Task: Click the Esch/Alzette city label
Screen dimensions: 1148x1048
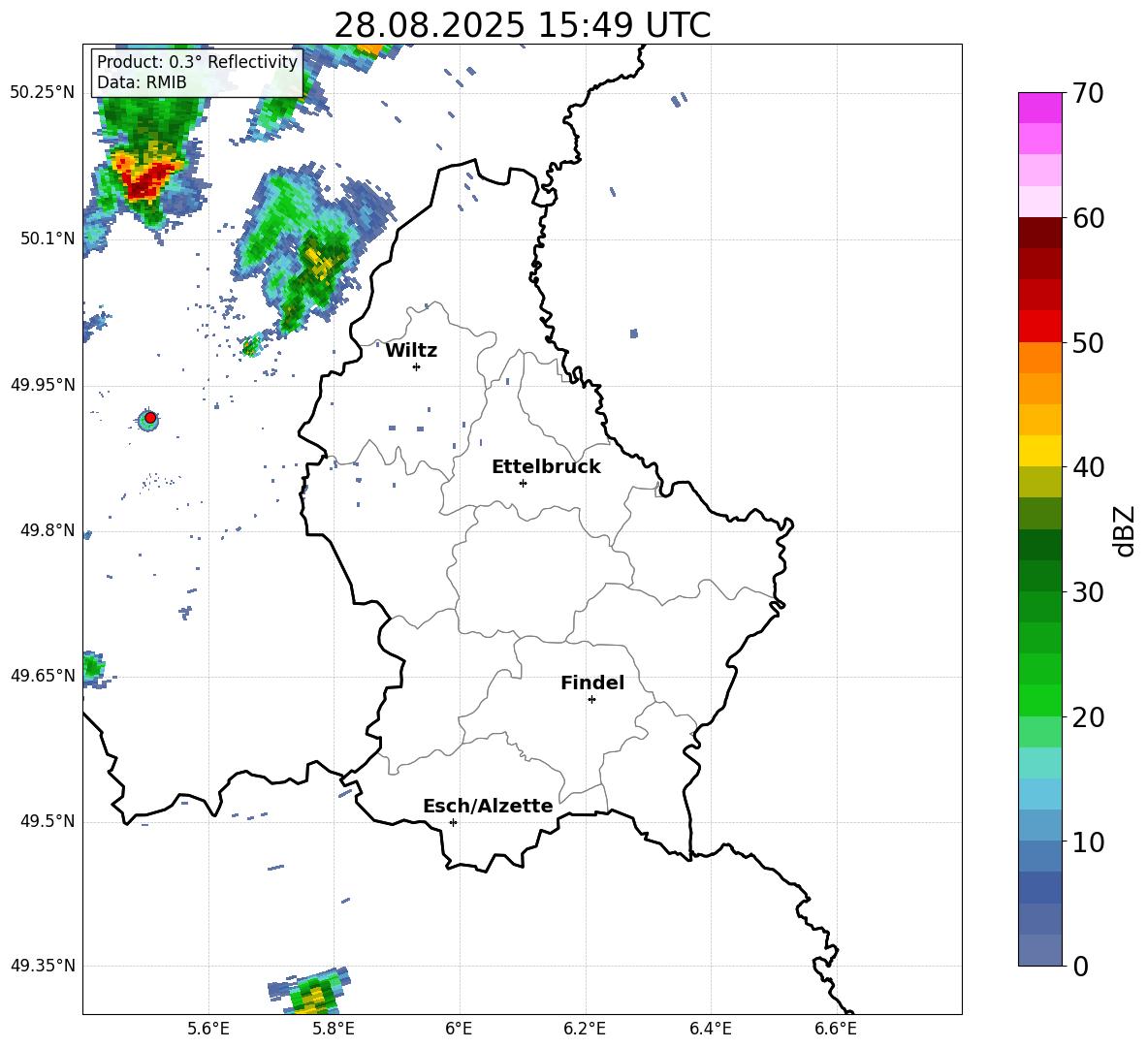Action: tap(488, 806)
